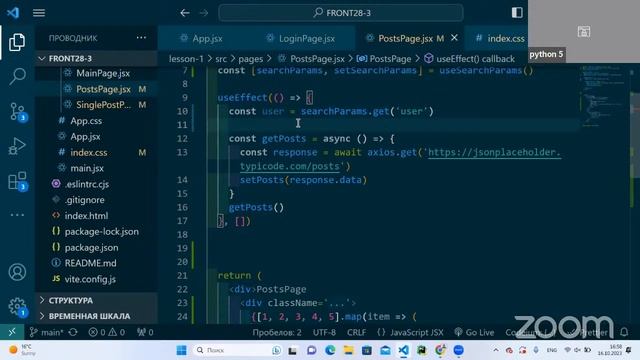Click the main* git branch indicator
Screen dimensions: 640x360
pos(46,332)
